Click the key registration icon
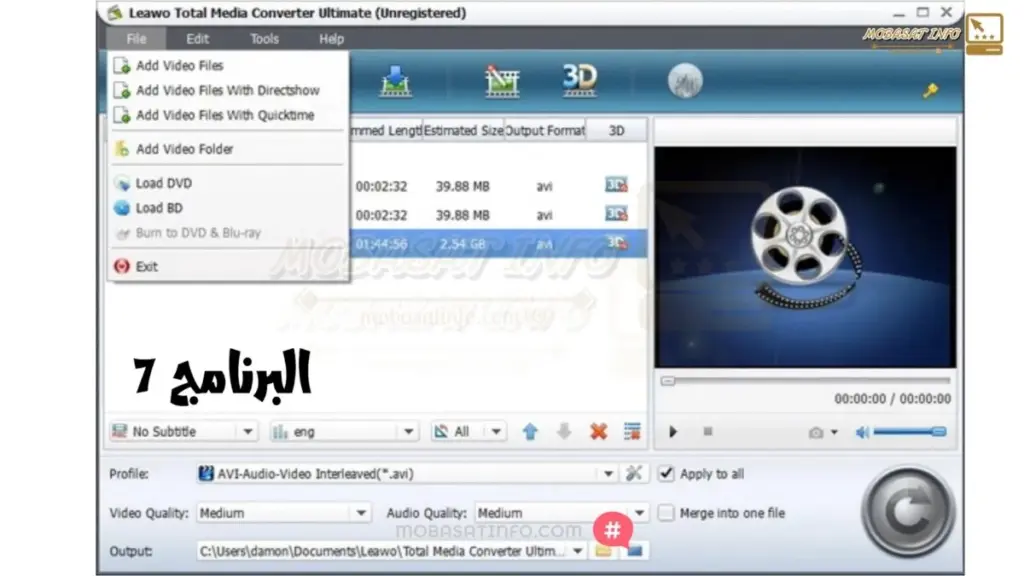Screen dimensions: 1024x576 (x=931, y=89)
